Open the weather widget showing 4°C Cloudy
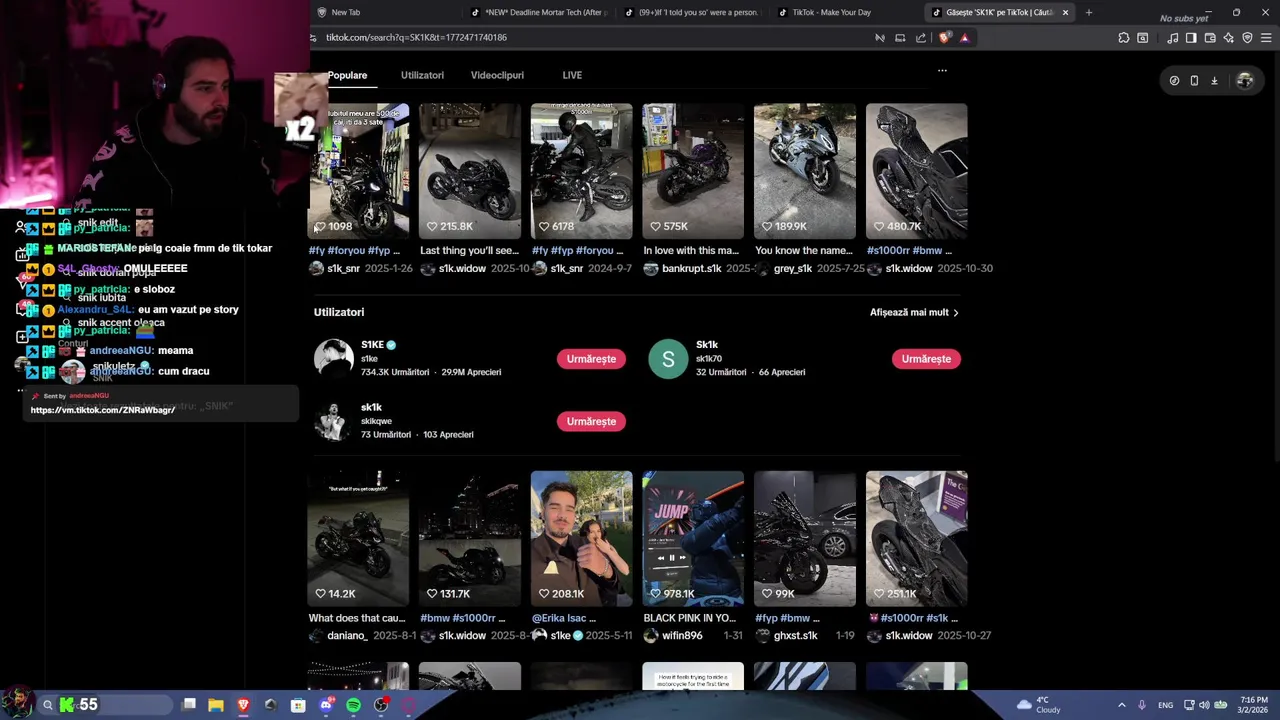This screenshot has height=720, width=1280. tap(1037, 705)
